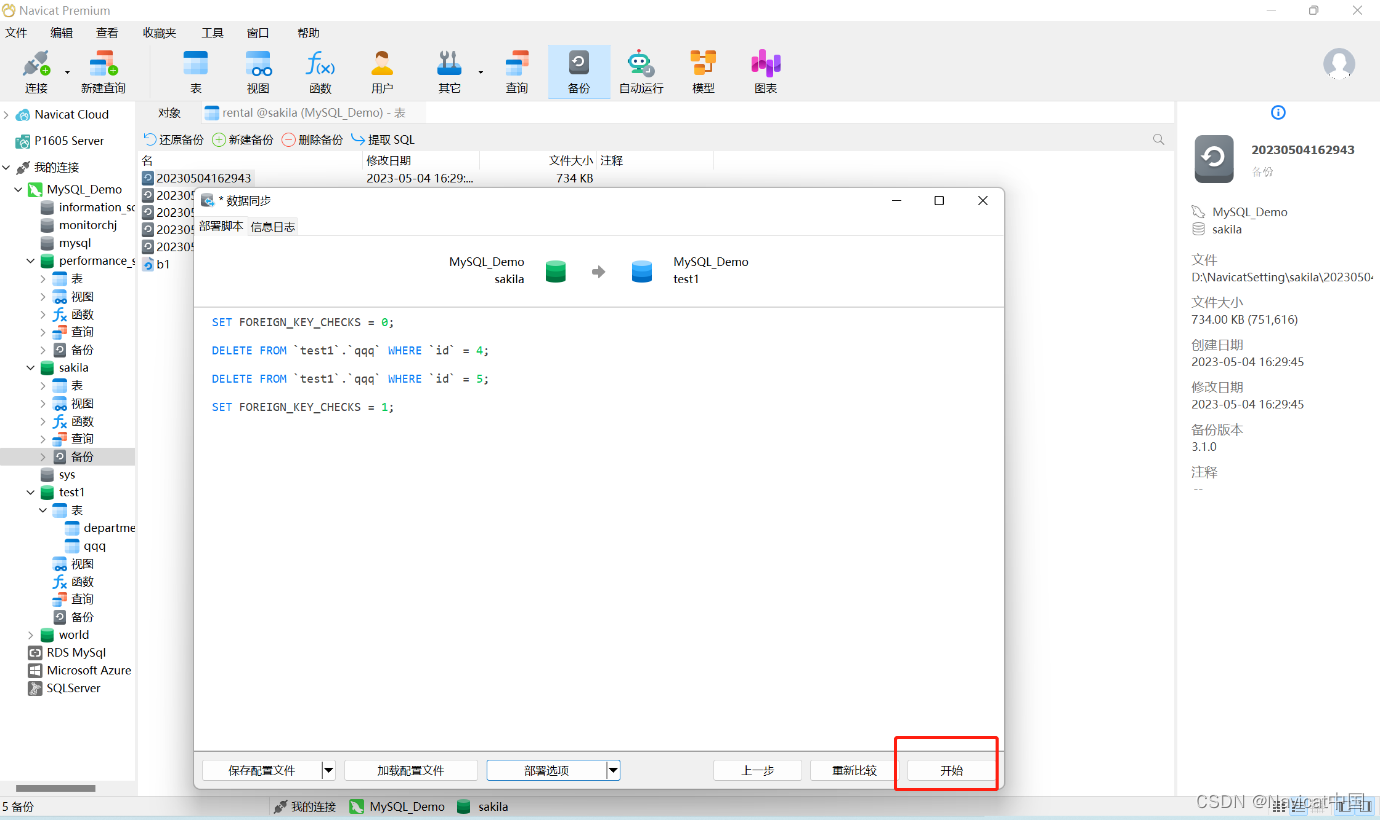Click the green source database icon in dialog
1380x820 pixels.
pos(556,271)
